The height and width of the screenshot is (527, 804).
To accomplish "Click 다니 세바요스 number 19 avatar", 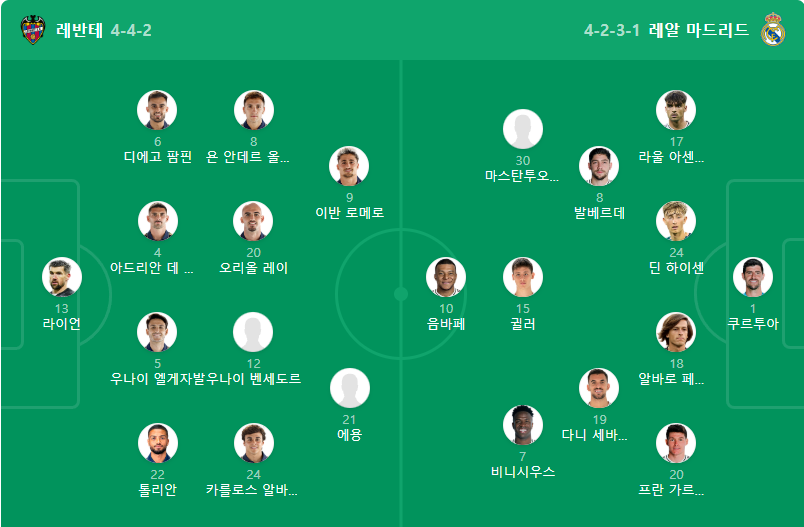I will tap(599, 388).
